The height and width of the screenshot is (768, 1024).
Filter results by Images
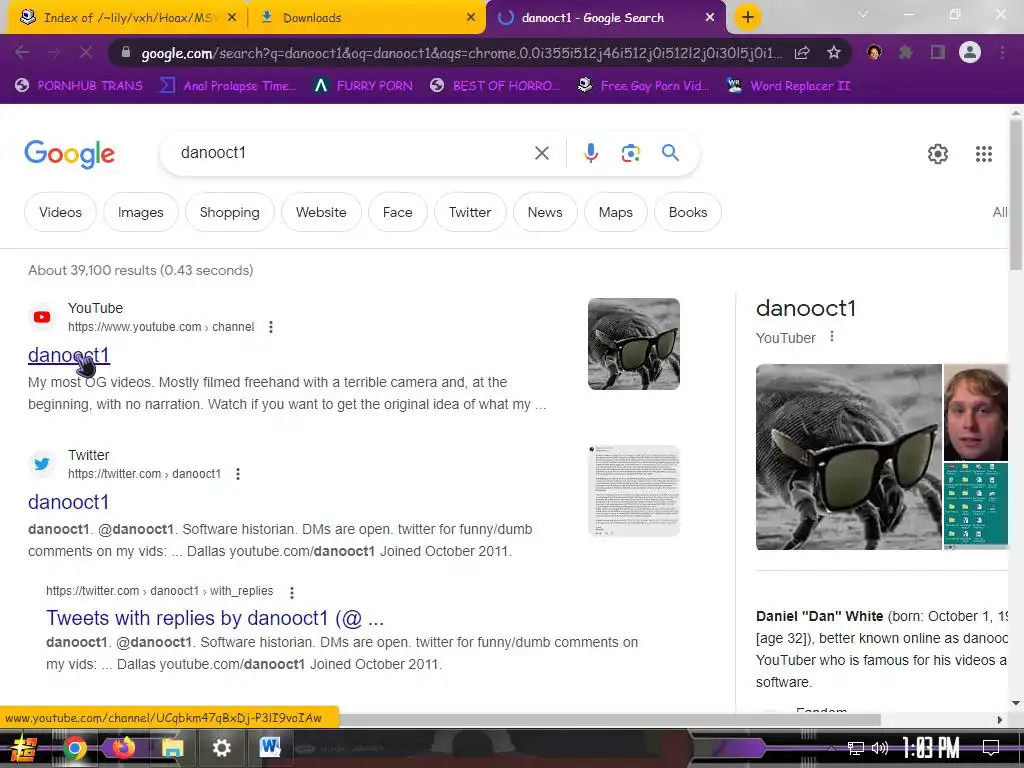pos(140,212)
